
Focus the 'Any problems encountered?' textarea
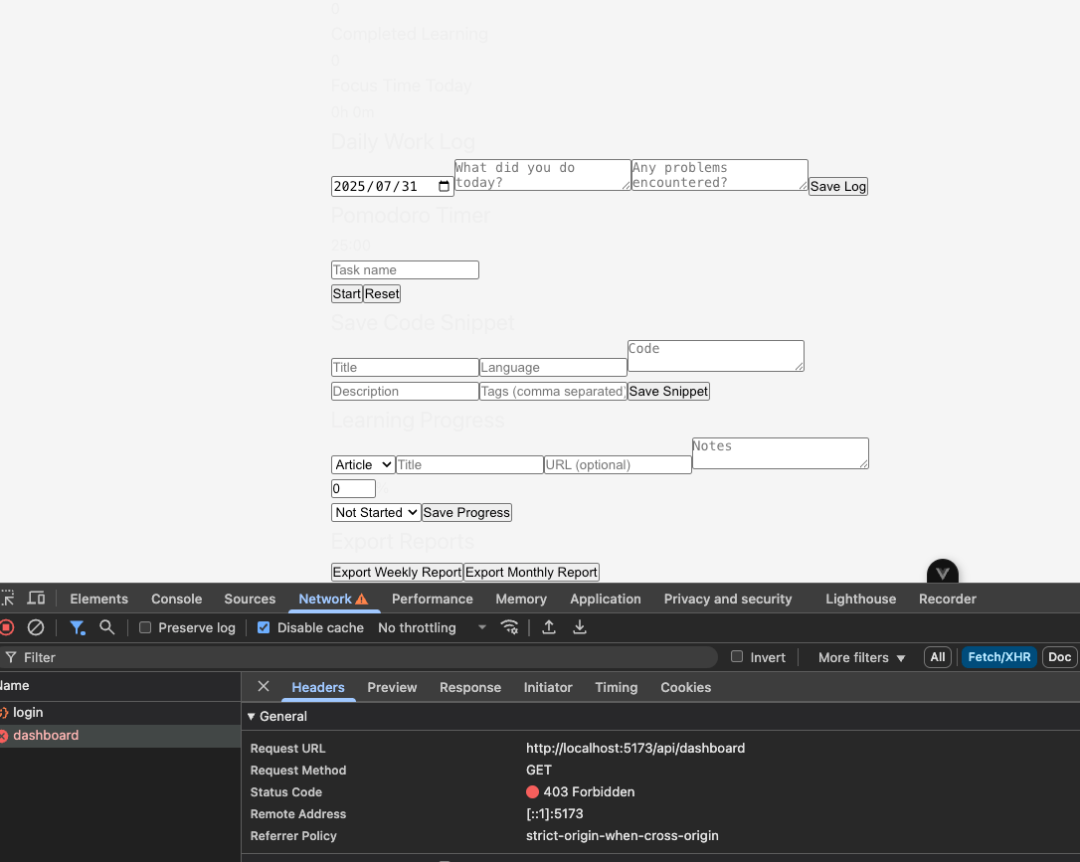(x=719, y=175)
